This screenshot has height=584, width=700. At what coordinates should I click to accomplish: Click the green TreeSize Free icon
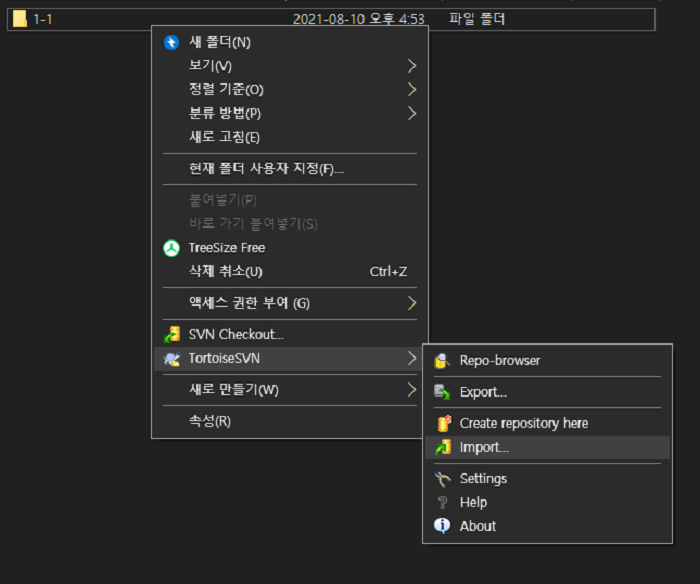(x=171, y=248)
